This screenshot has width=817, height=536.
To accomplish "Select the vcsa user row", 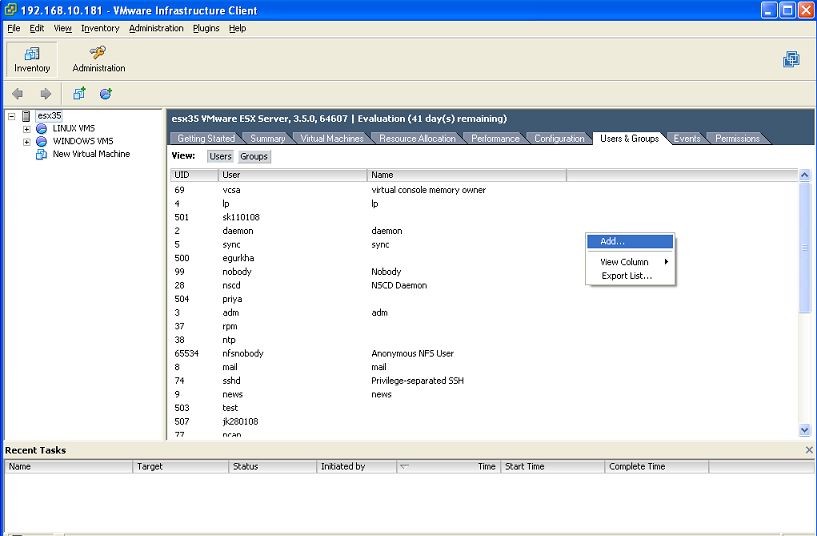I will (x=485, y=190).
